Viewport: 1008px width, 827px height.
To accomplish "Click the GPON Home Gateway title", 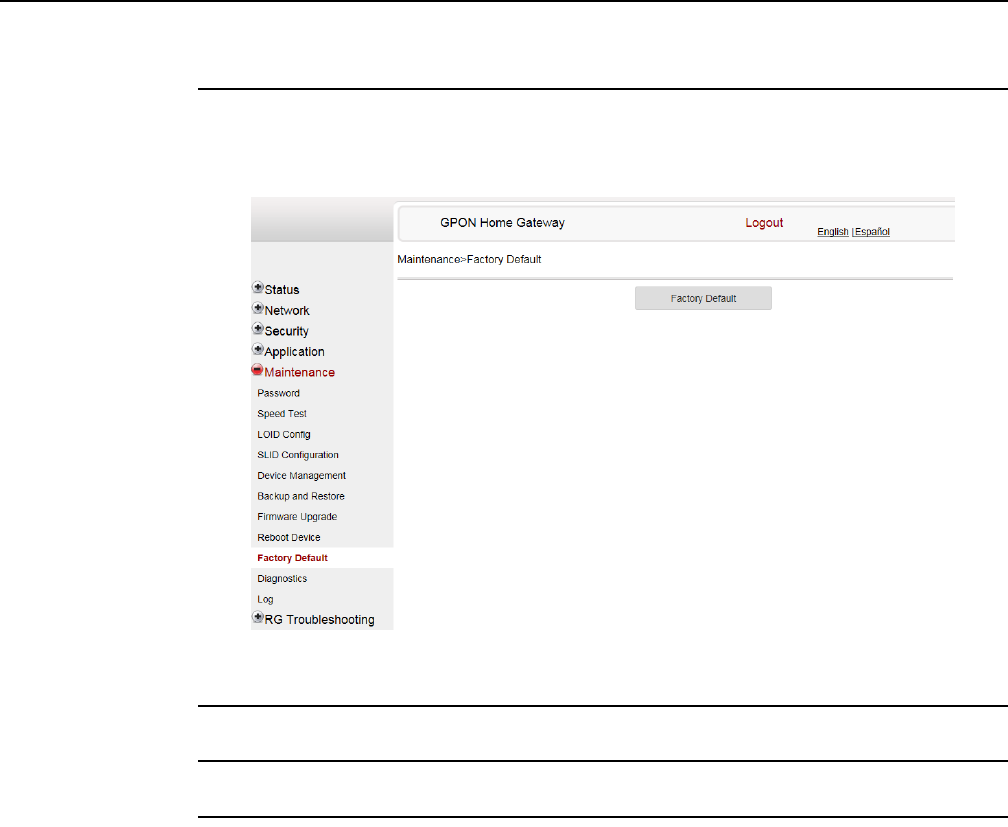I will [502, 223].
